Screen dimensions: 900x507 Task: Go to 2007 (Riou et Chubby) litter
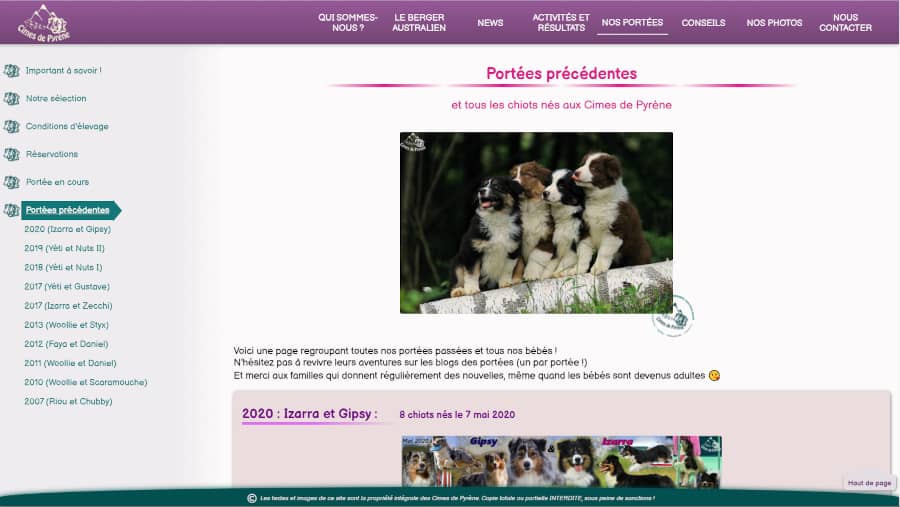[68, 401]
